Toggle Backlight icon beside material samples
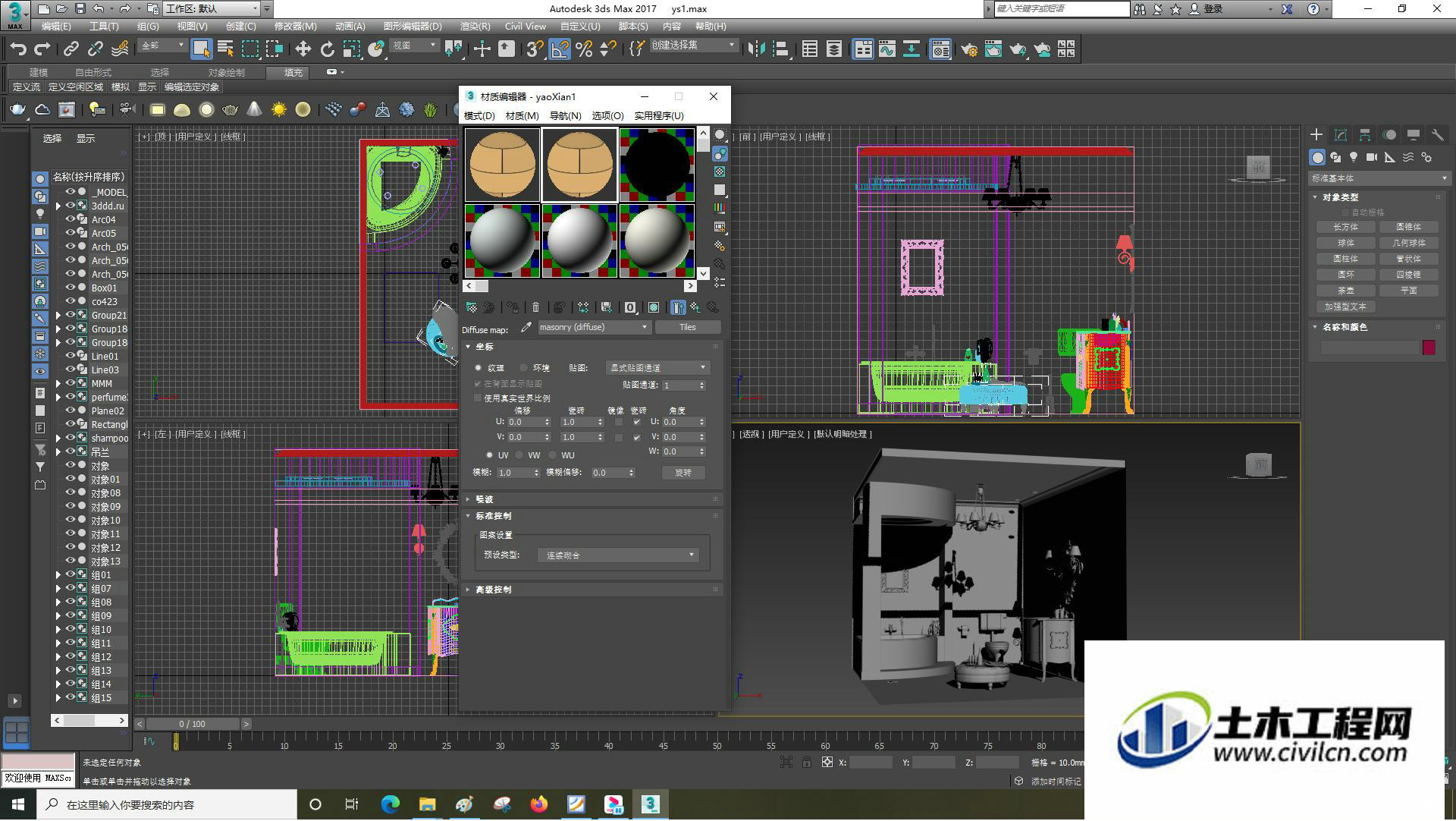The image size is (1456, 821). coord(720,154)
